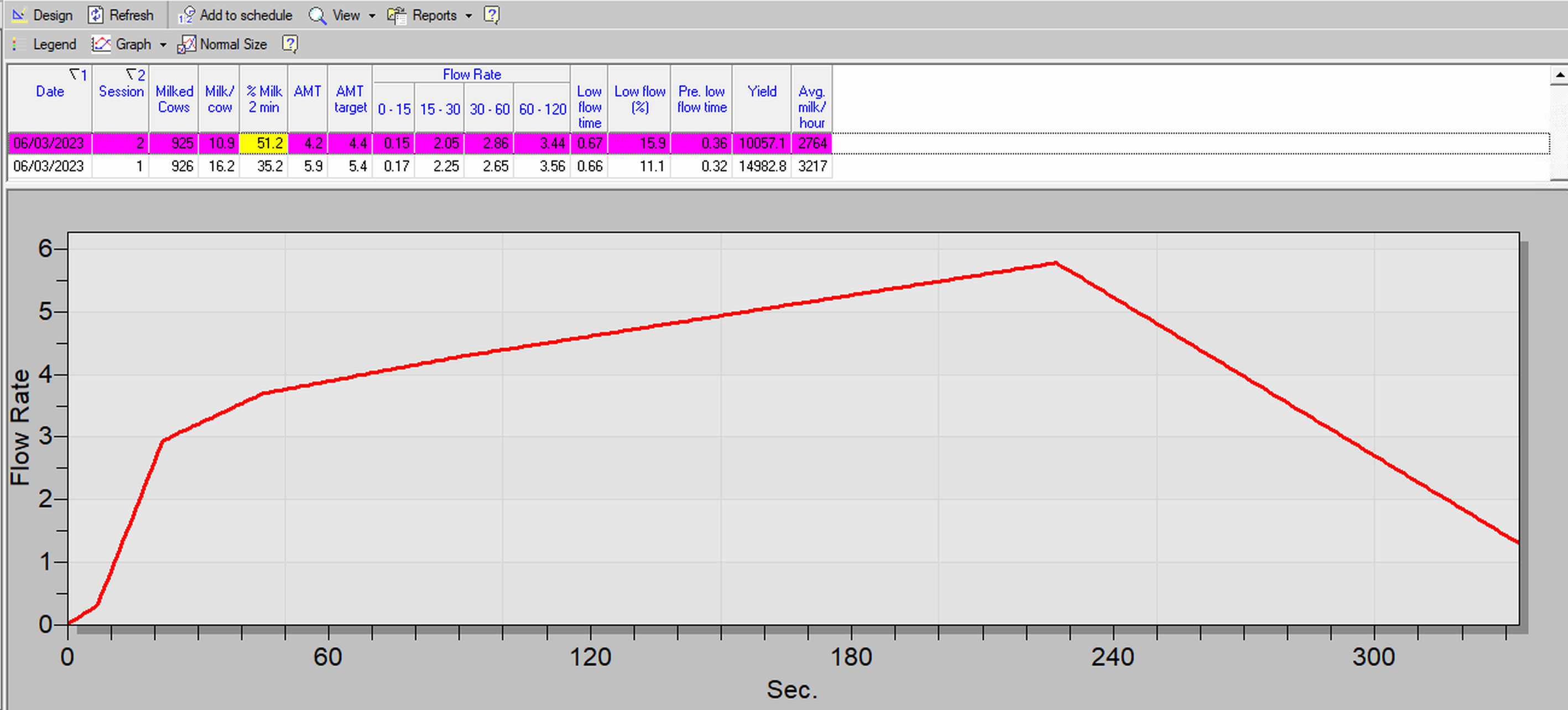1568x710 pixels.
Task: Open help from top toolbar question icon
Action: tap(491, 14)
